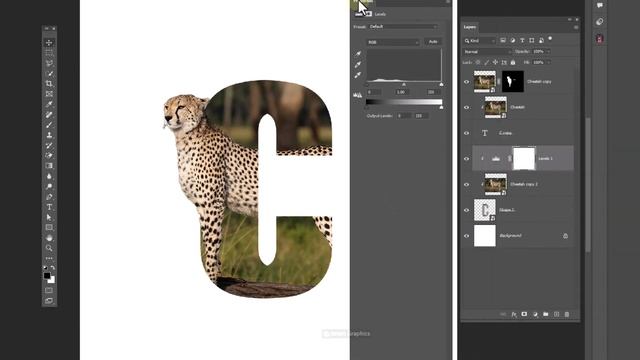Viewport: 640px width, 360px height.
Task: Hide the Background layer
Action: click(467, 236)
